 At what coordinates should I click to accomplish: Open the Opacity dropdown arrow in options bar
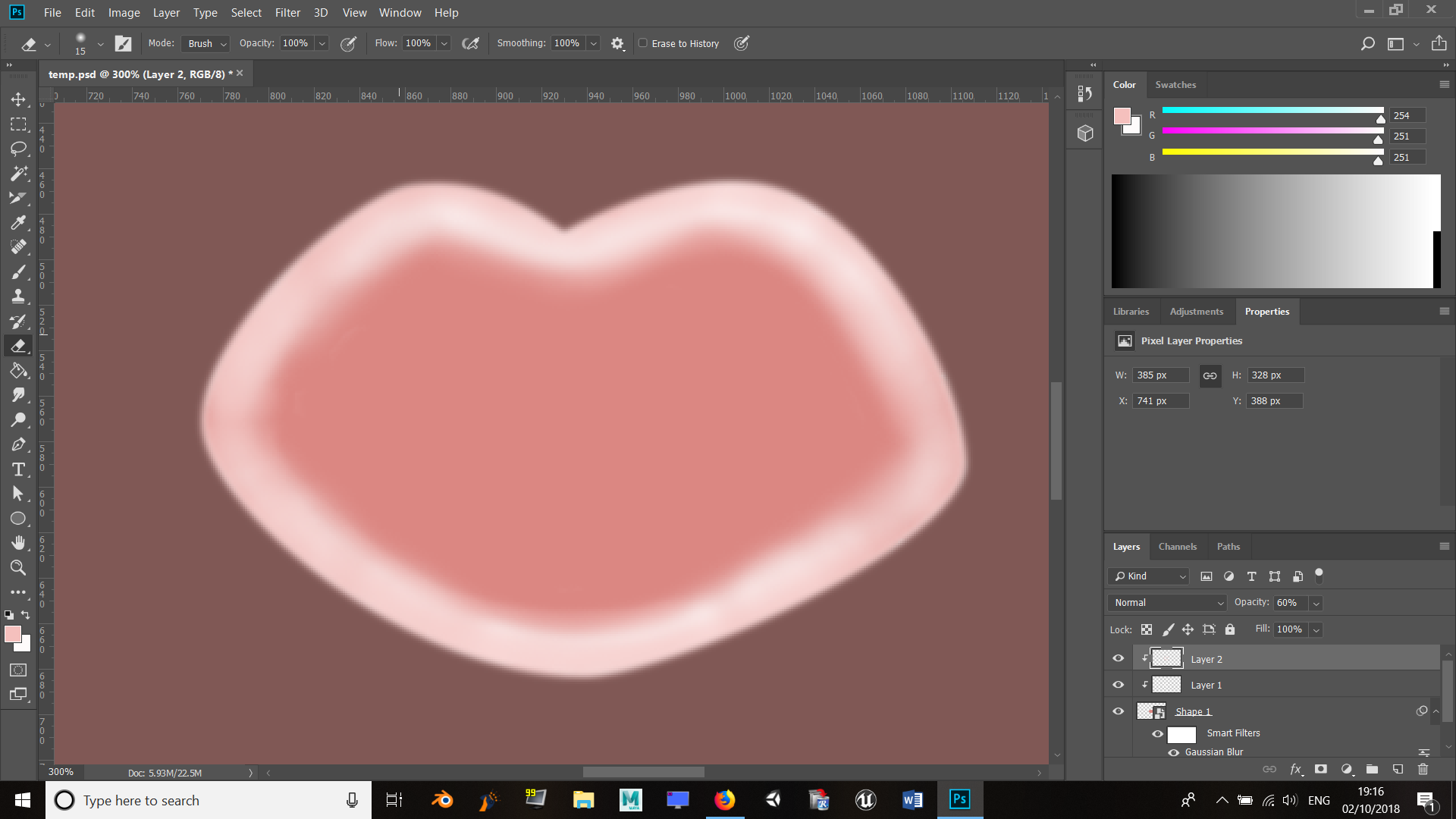322,43
